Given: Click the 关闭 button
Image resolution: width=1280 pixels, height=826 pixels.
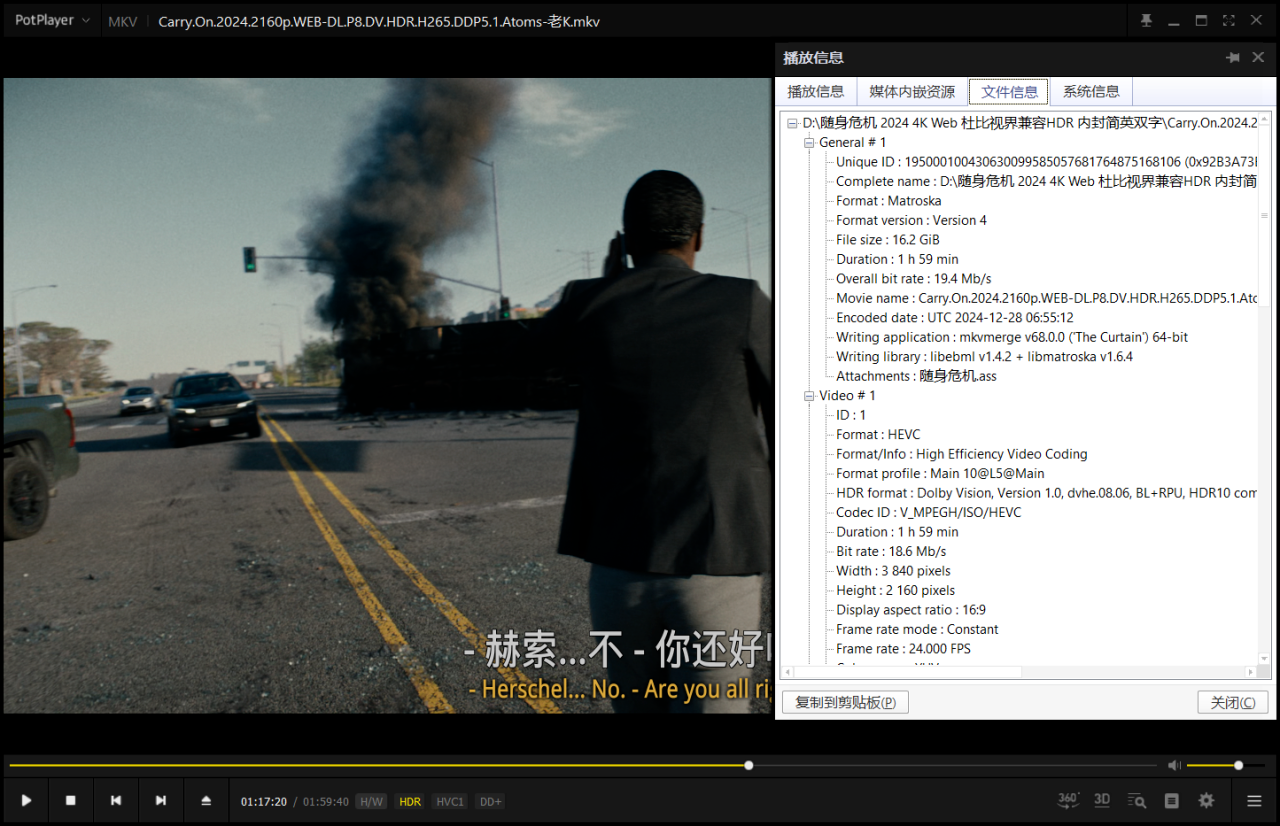Looking at the screenshot, I should pyautogui.click(x=1232, y=702).
